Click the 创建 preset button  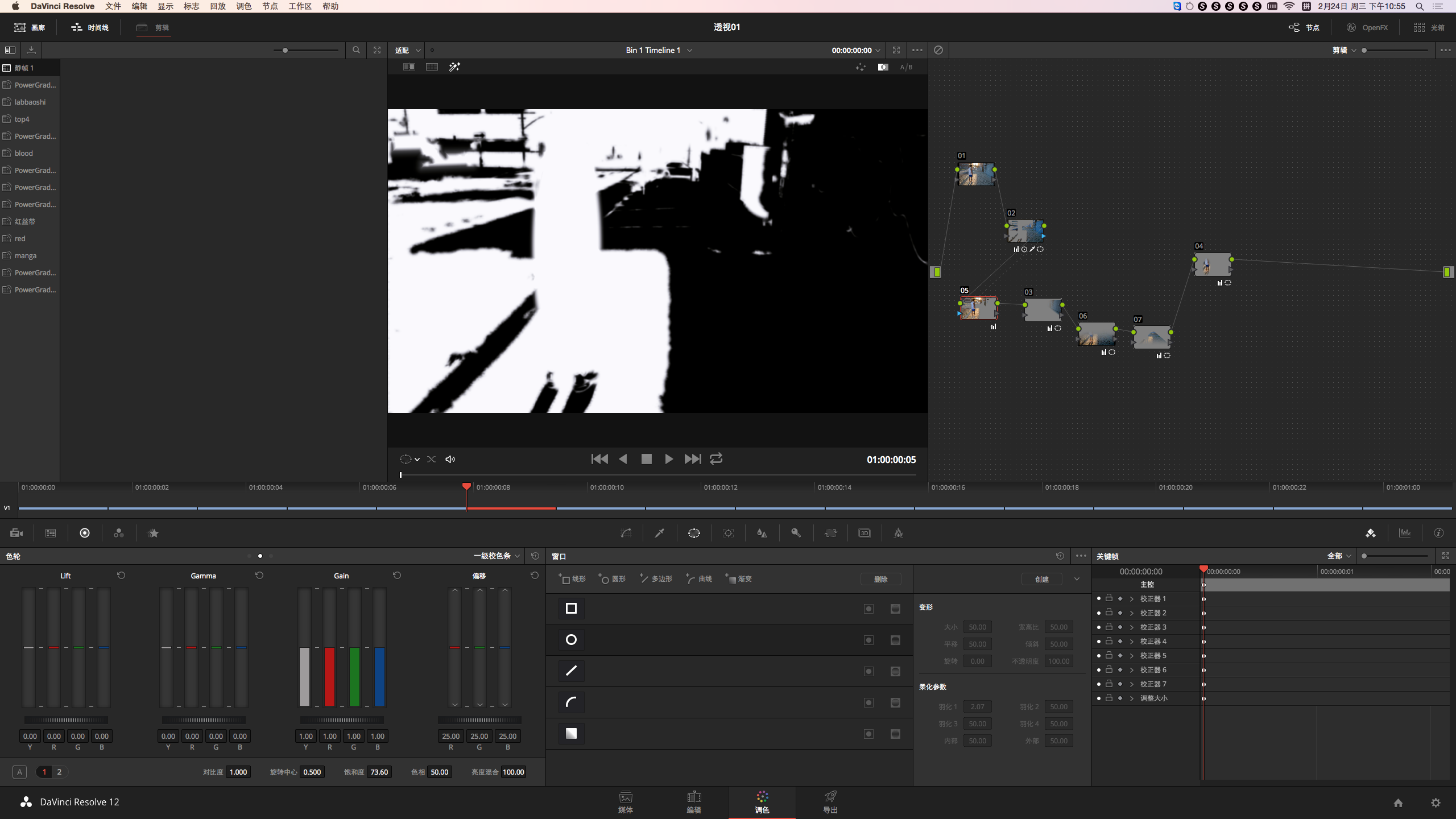pyautogui.click(x=1041, y=579)
